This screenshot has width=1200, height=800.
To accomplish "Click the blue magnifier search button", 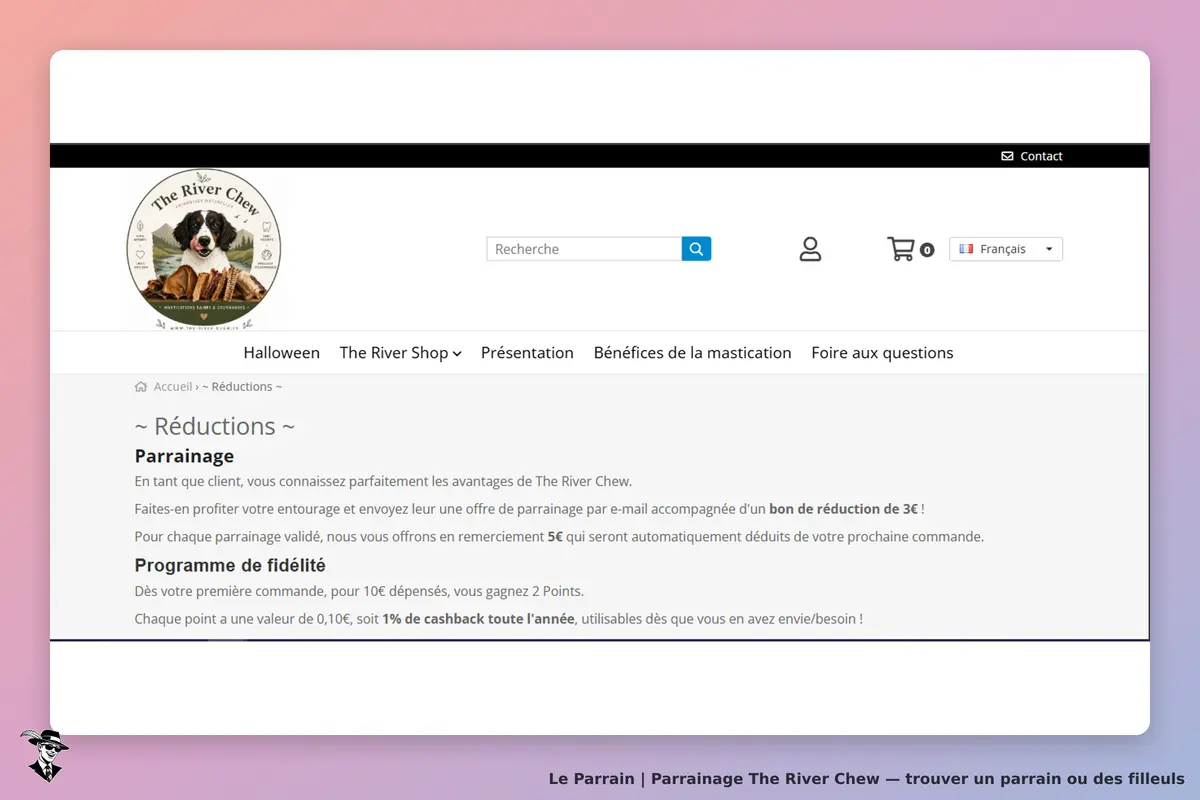I will [x=696, y=249].
